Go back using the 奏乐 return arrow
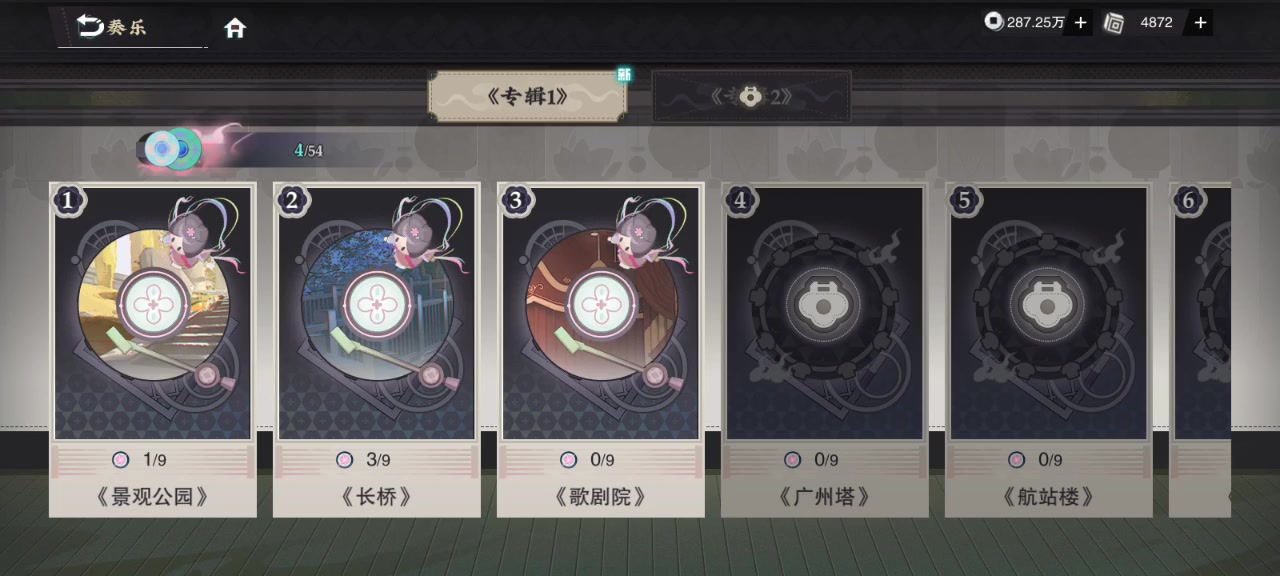 (90, 26)
